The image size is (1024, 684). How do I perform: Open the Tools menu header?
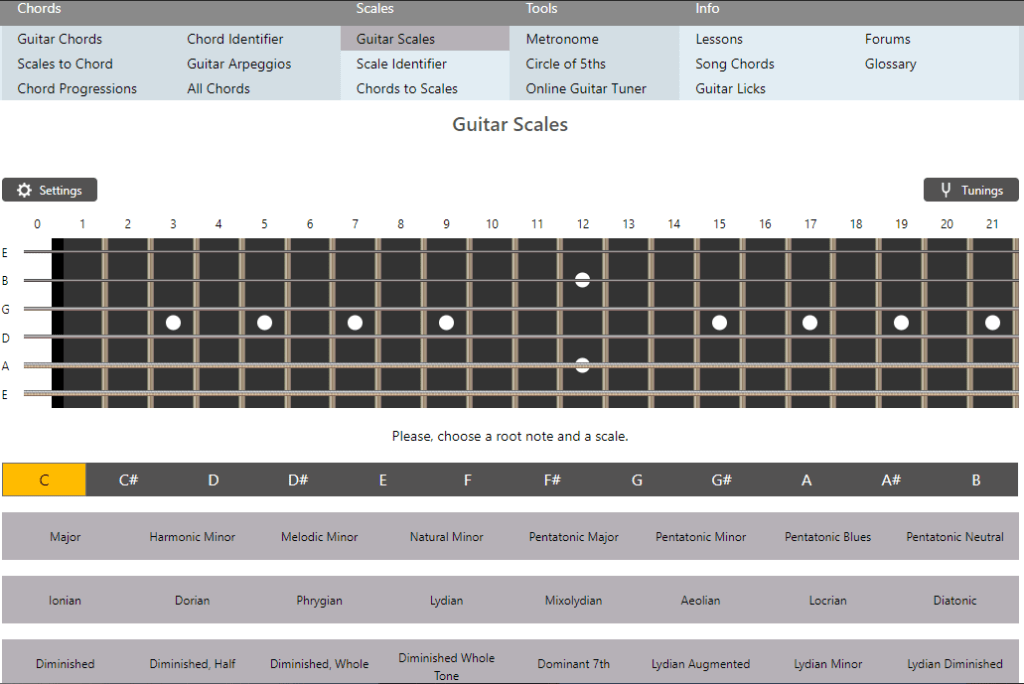(542, 9)
